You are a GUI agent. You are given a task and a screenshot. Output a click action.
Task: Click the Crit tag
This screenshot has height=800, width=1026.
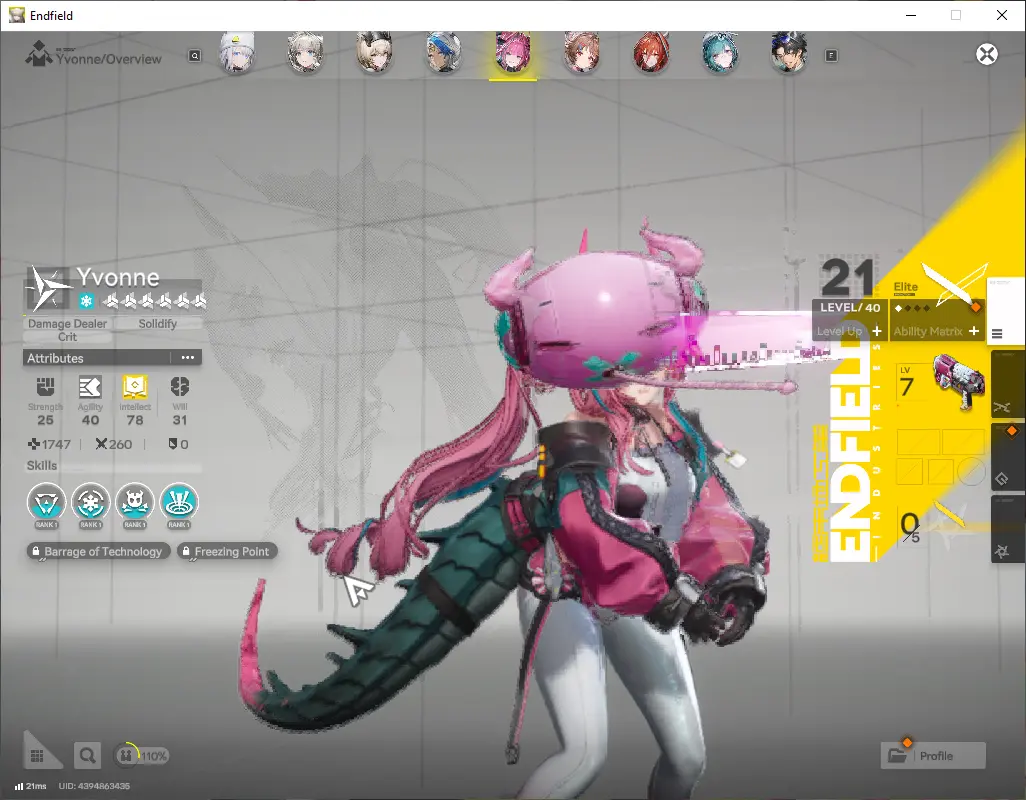67,337
